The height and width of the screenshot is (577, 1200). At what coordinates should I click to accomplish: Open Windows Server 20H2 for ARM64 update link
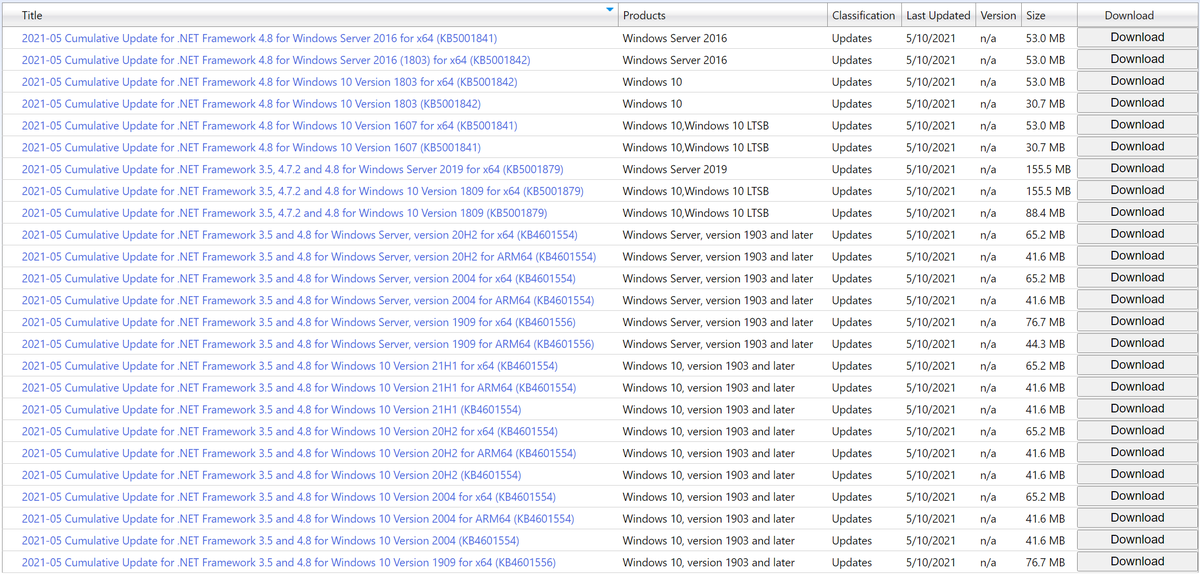(x=308, y=257)
